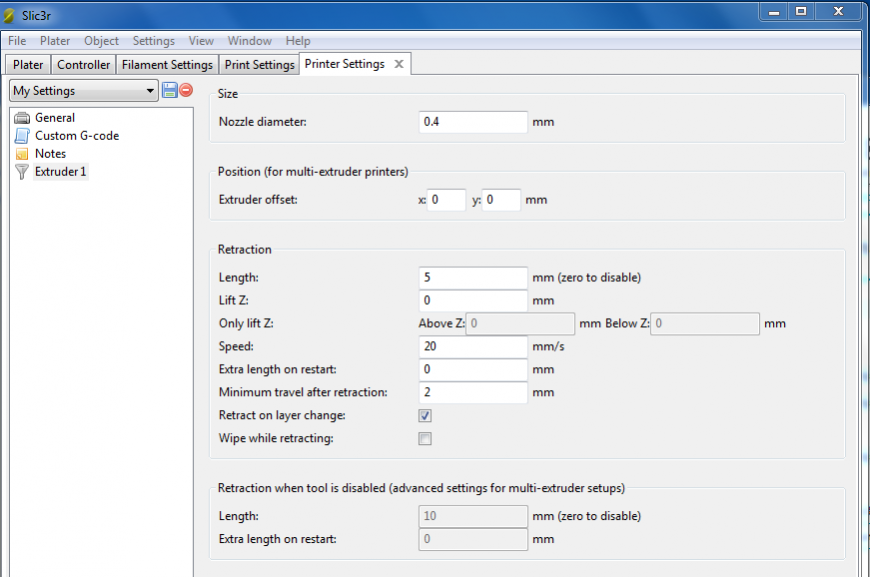Screen dimensions: 870x577
Task: Minimize the Slic3r window
Action: tap(774, 12)
